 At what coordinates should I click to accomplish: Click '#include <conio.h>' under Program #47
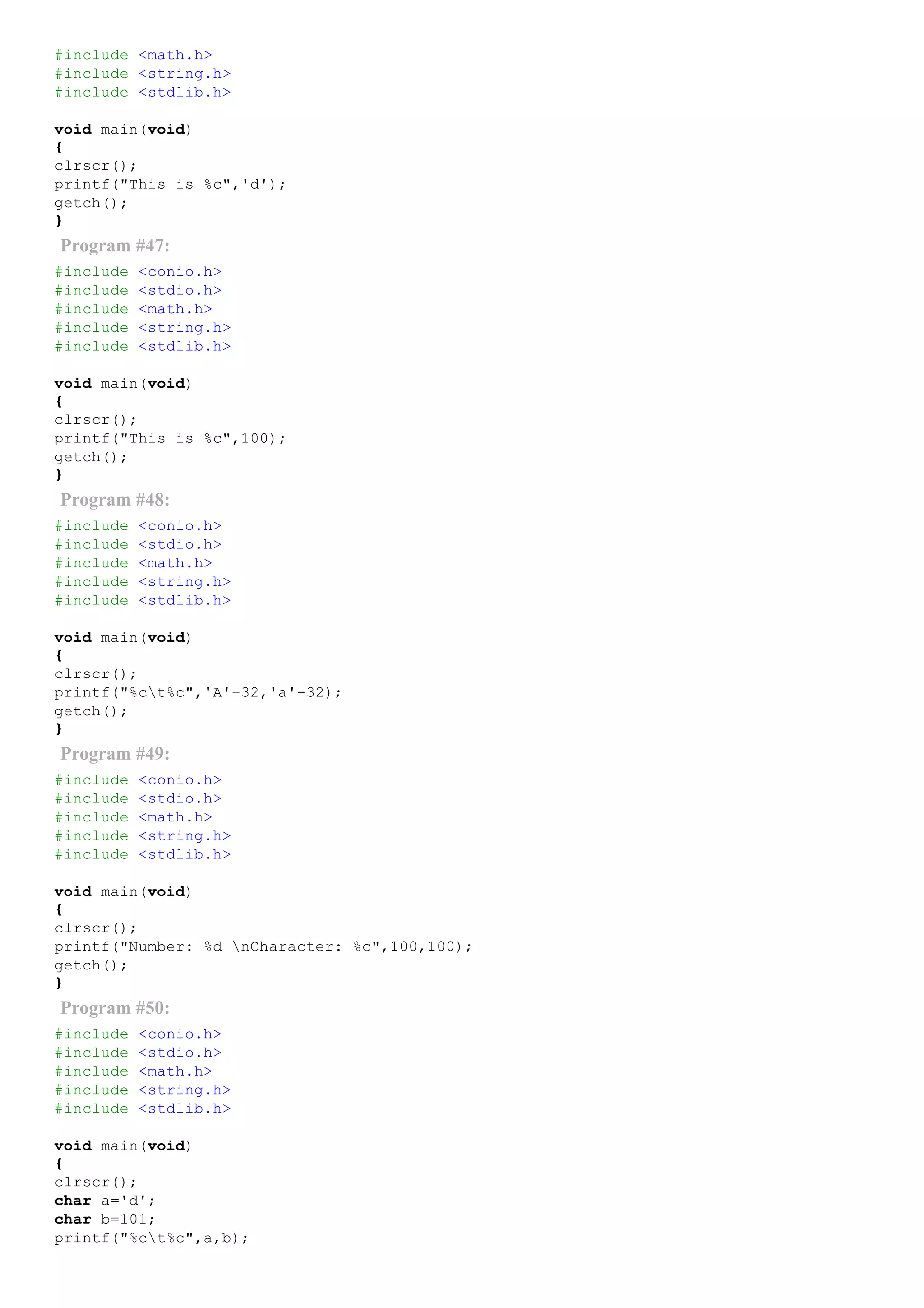pyautogui.click(x=138, y=272)
